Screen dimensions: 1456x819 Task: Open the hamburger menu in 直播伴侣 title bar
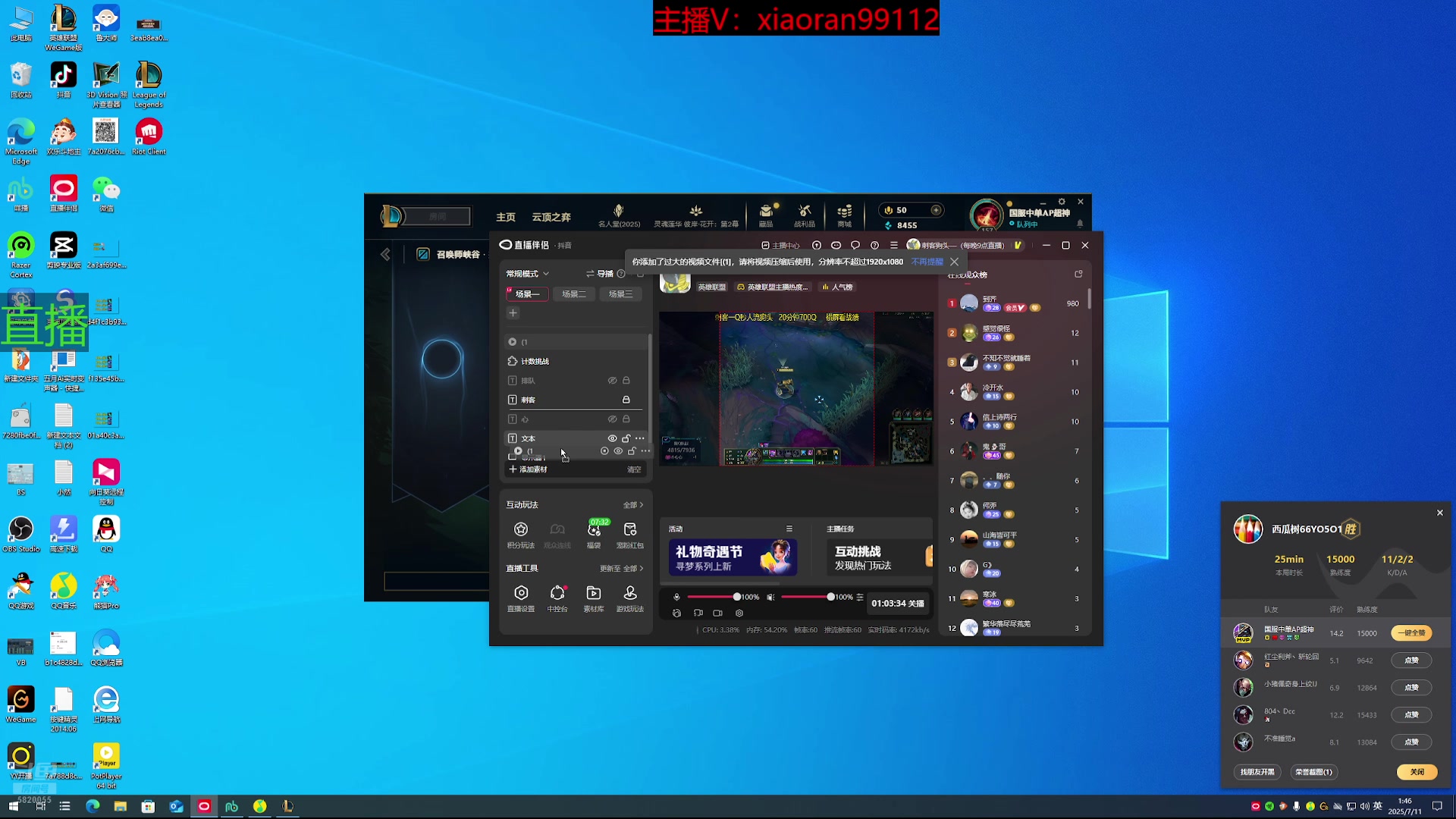[x=894, y=246]
